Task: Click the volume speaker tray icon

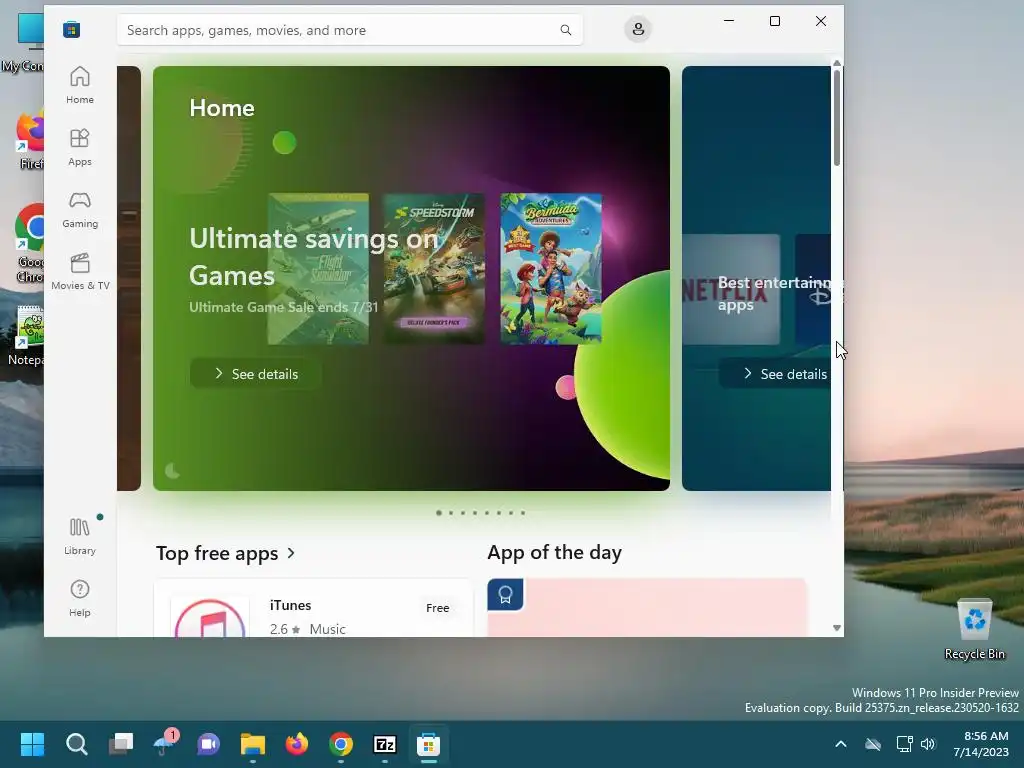Action: tap(928, 744)
